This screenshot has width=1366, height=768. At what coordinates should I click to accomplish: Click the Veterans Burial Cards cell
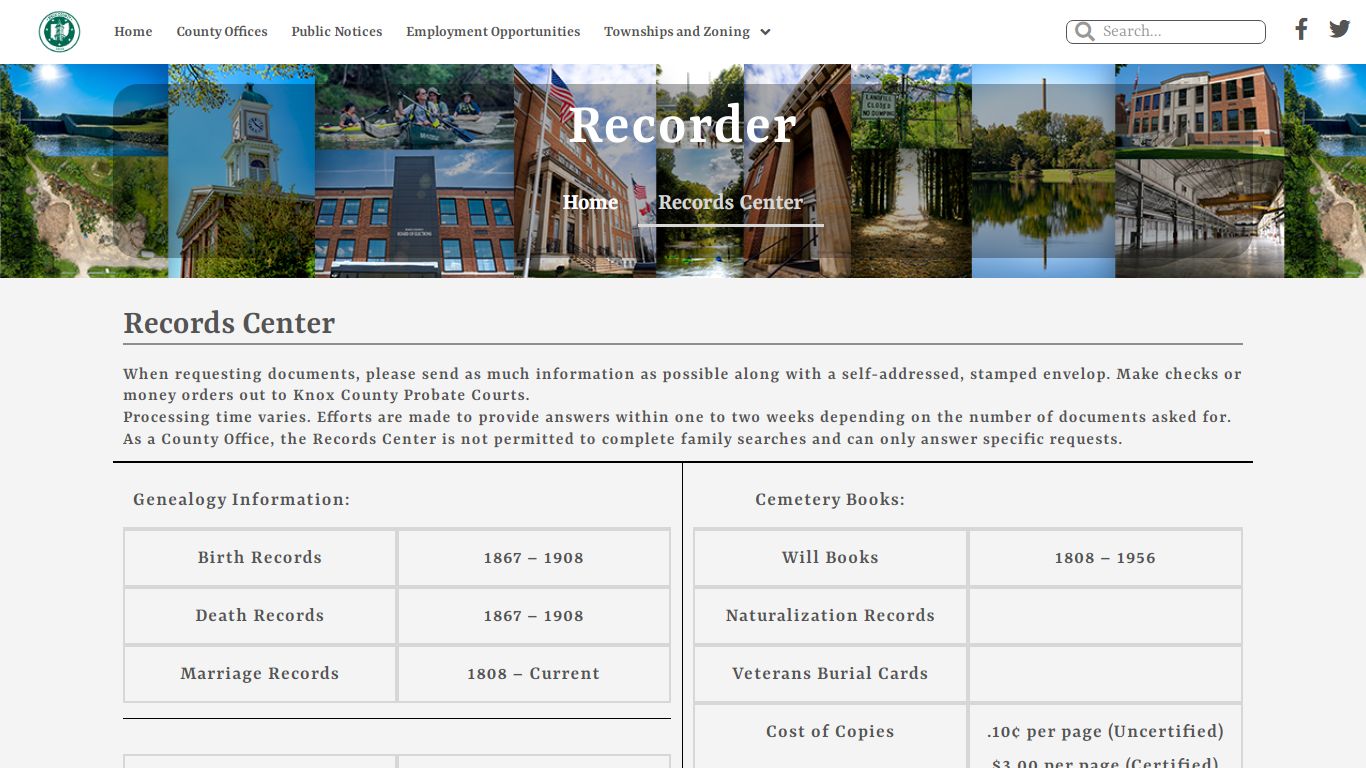[x=830, y=674]
